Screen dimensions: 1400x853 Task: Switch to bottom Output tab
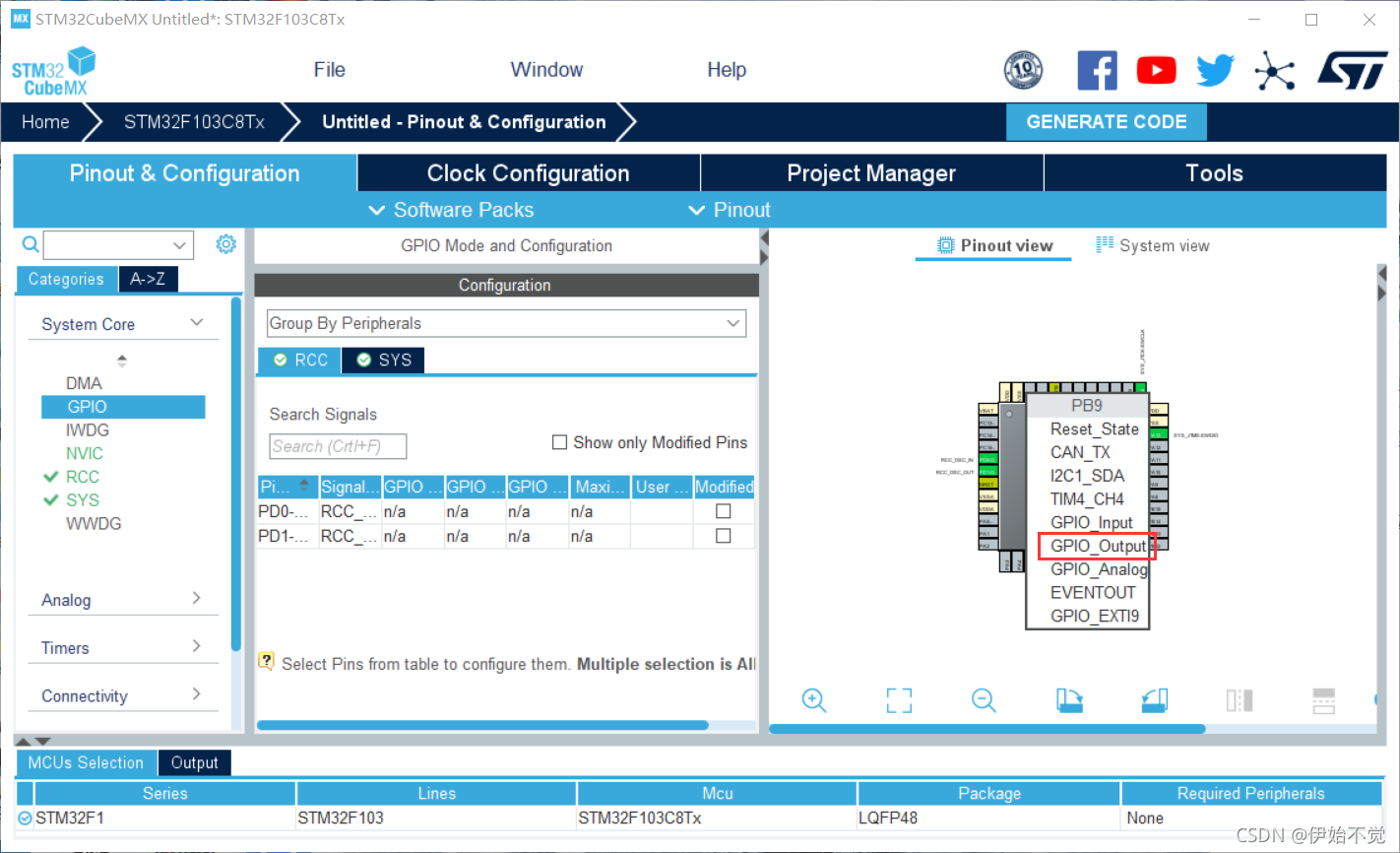coord(195,762)
